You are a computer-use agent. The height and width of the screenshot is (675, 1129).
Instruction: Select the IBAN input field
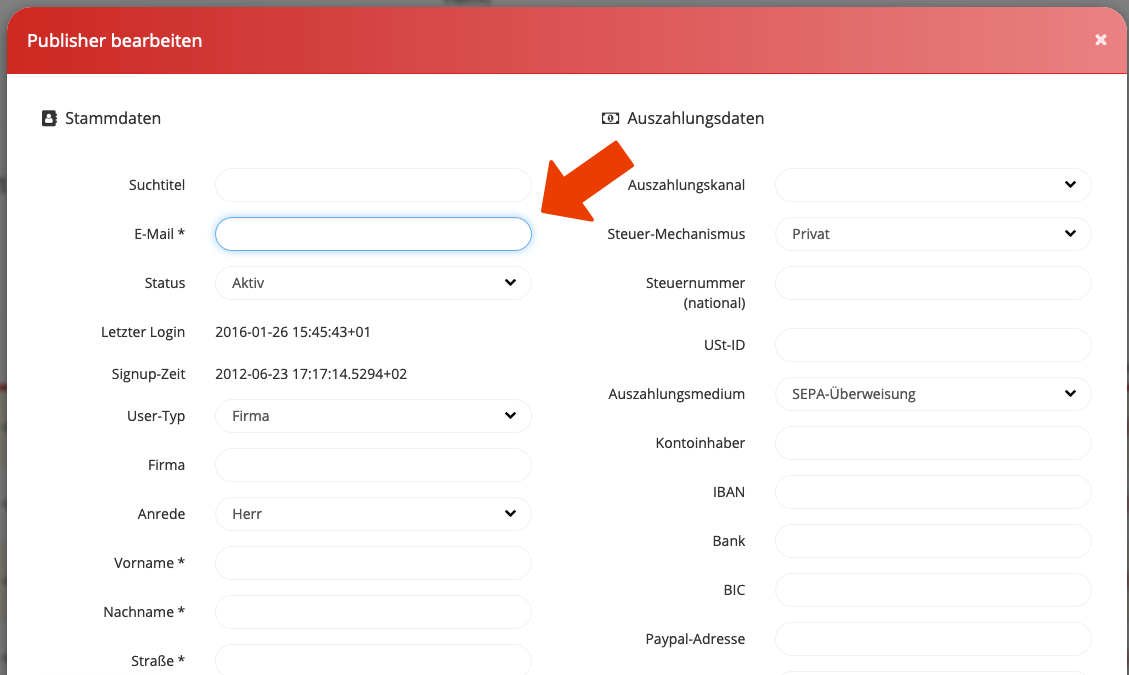pos(932,492)
